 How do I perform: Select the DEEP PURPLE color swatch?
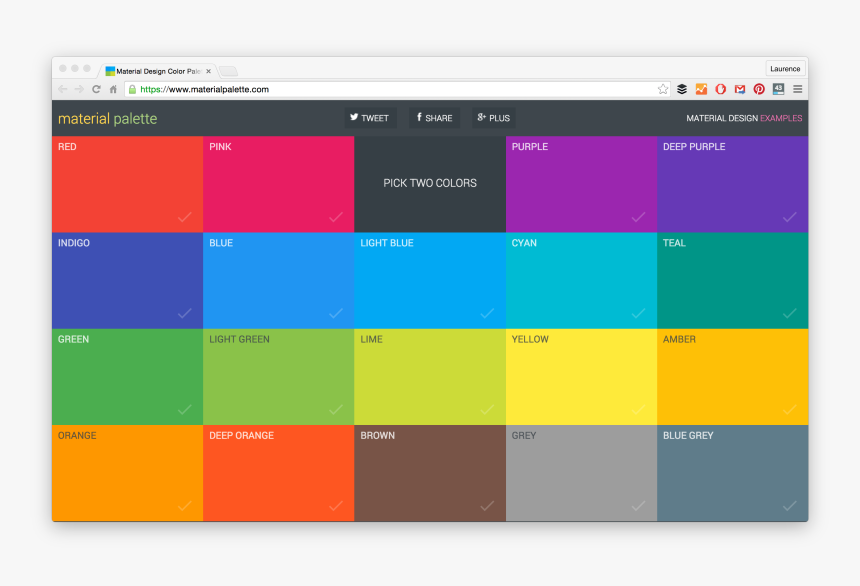732,183
